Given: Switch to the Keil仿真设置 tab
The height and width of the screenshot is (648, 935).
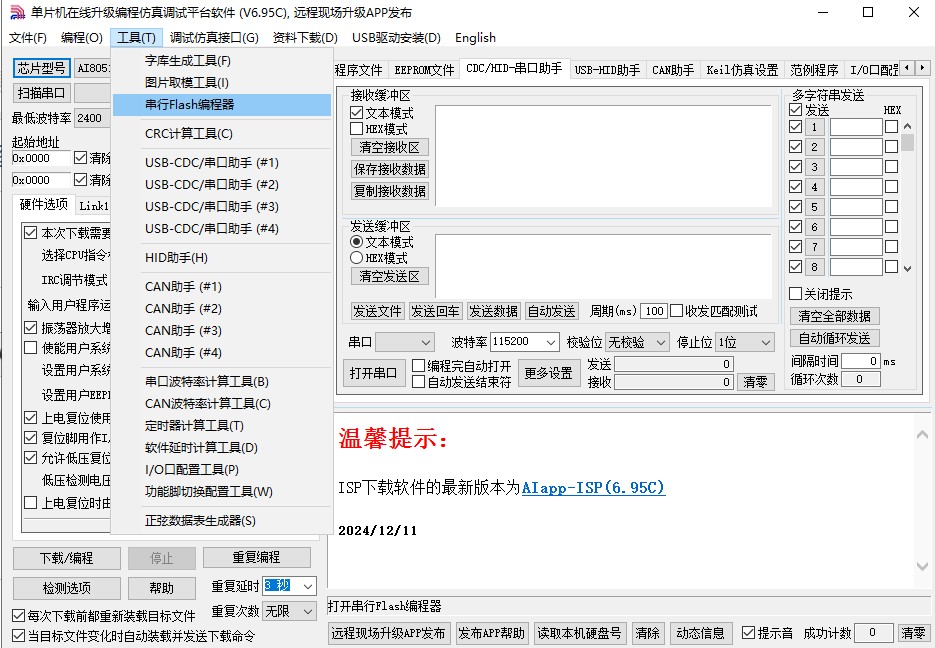Looking at the screenshot, I should point(742,70).
